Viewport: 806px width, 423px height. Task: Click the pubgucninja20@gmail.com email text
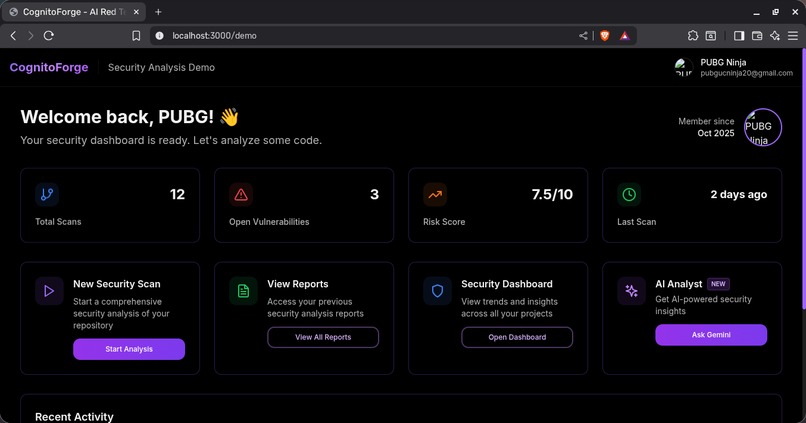[x=746, y=73]
